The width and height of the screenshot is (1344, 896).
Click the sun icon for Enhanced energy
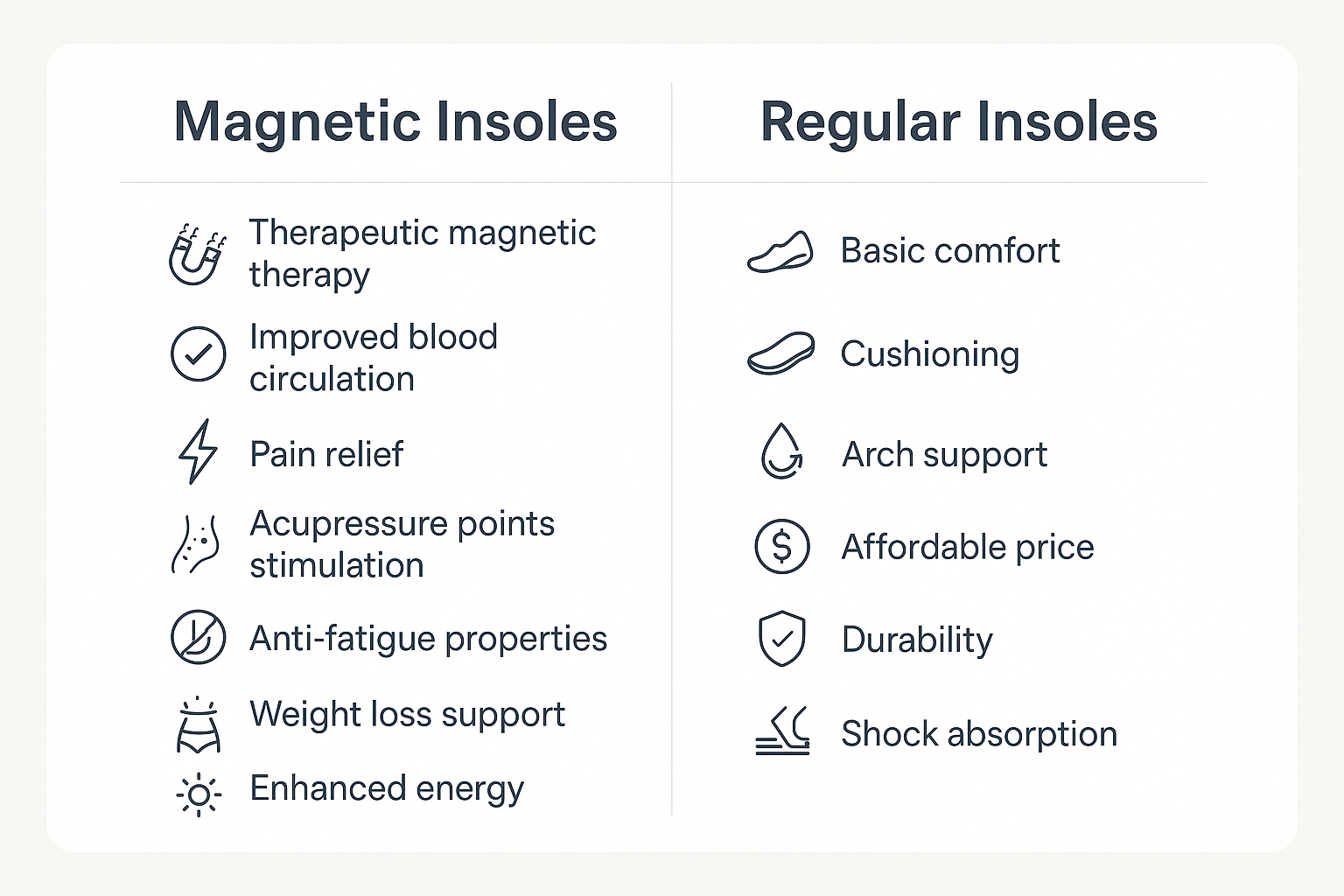199,794
